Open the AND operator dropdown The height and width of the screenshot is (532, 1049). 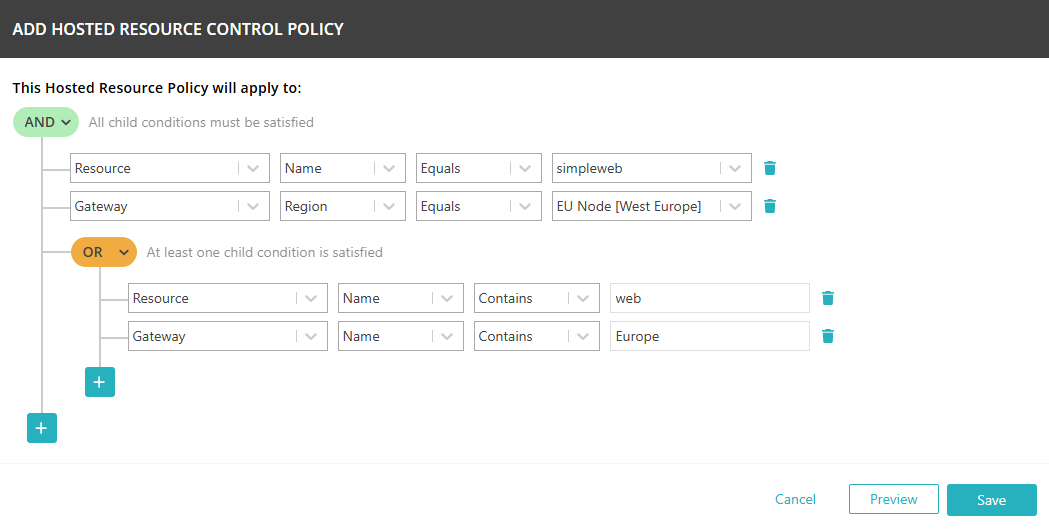click(x=46, y=122)
